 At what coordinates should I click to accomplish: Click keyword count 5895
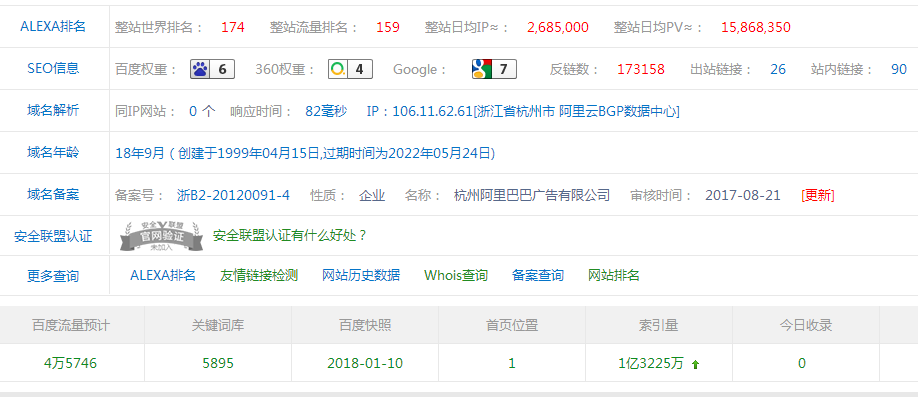click(x=218, y=364)
